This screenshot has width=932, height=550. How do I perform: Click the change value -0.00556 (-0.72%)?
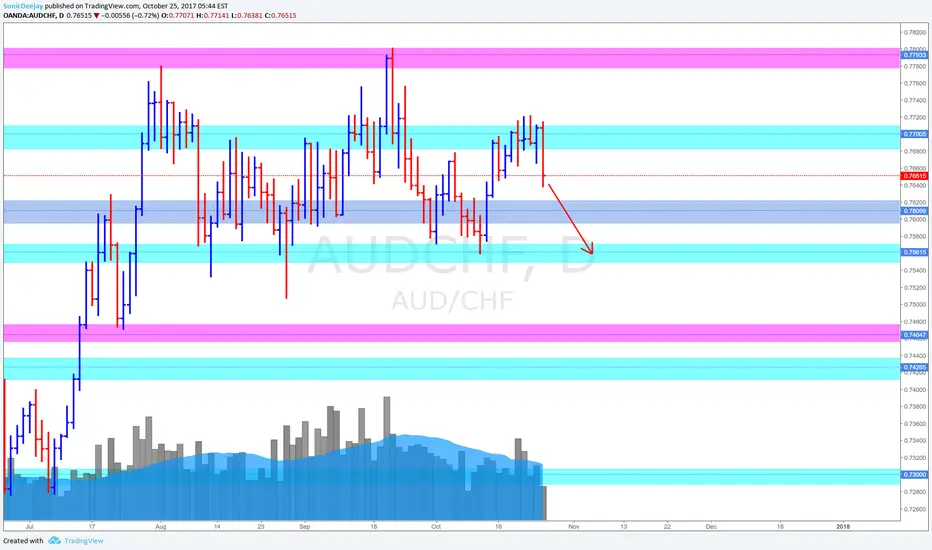click(130, 15)
